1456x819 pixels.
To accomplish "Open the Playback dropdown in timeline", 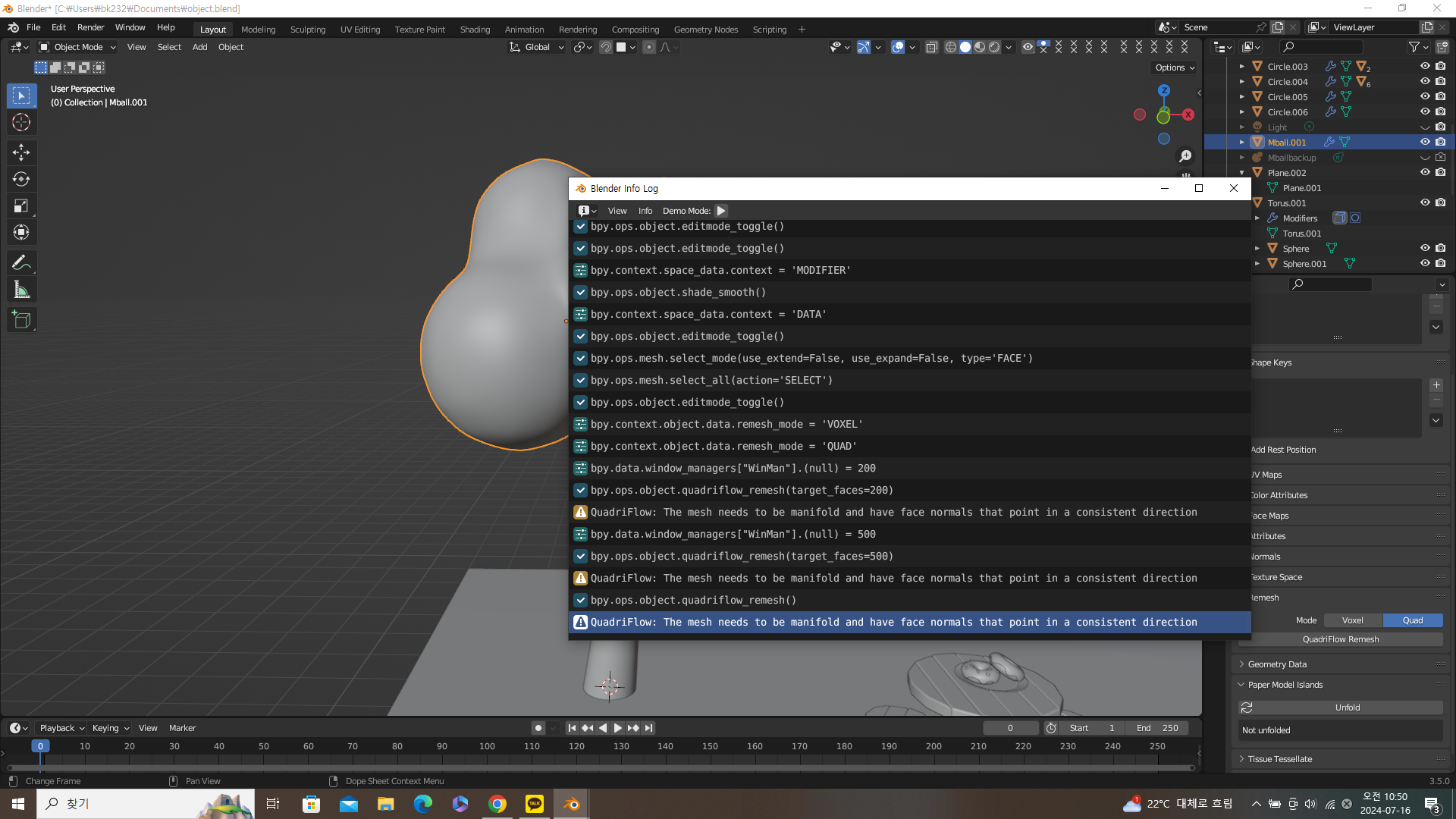I will pos(61,728).
